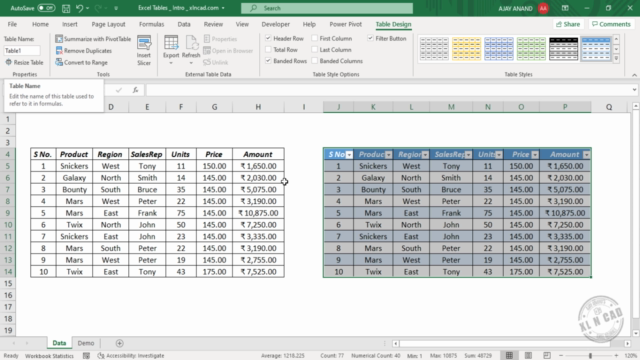Open the SalesRep column filter dropdown
This screenshot has height=360, width=640.
point(468,155)
